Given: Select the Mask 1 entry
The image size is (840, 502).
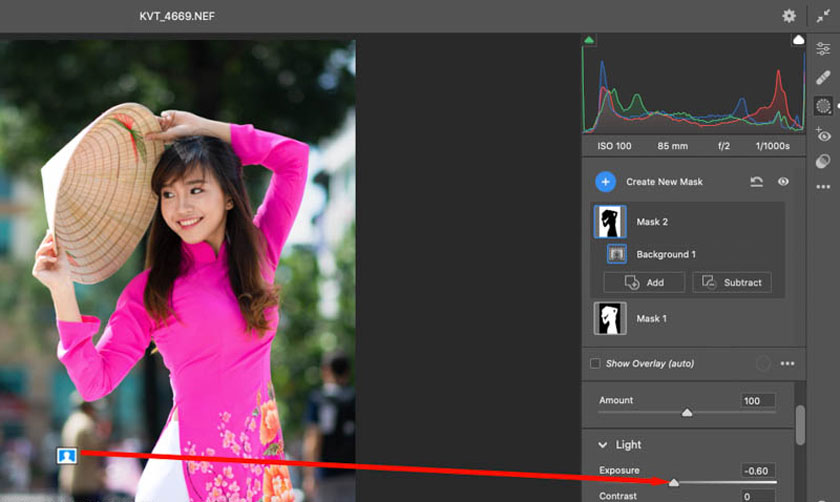Looking at the screenshot, I should coord(651,318).
